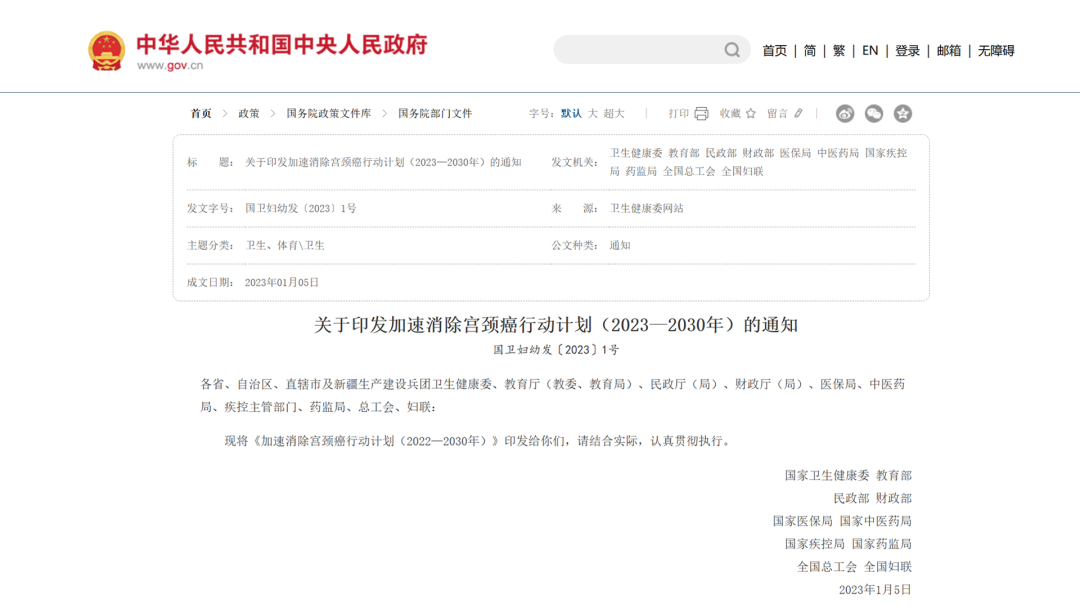Open the EN English version
Screen dimensions: 1080x608
click(870, 51)
